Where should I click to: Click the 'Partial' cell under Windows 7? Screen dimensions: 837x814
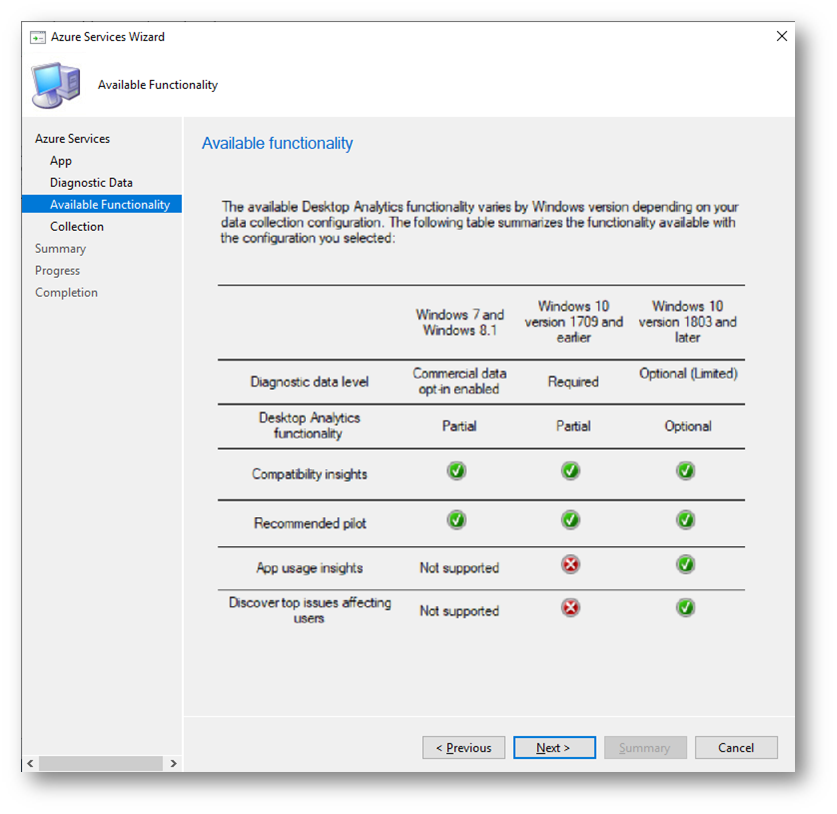click(459, 426)
